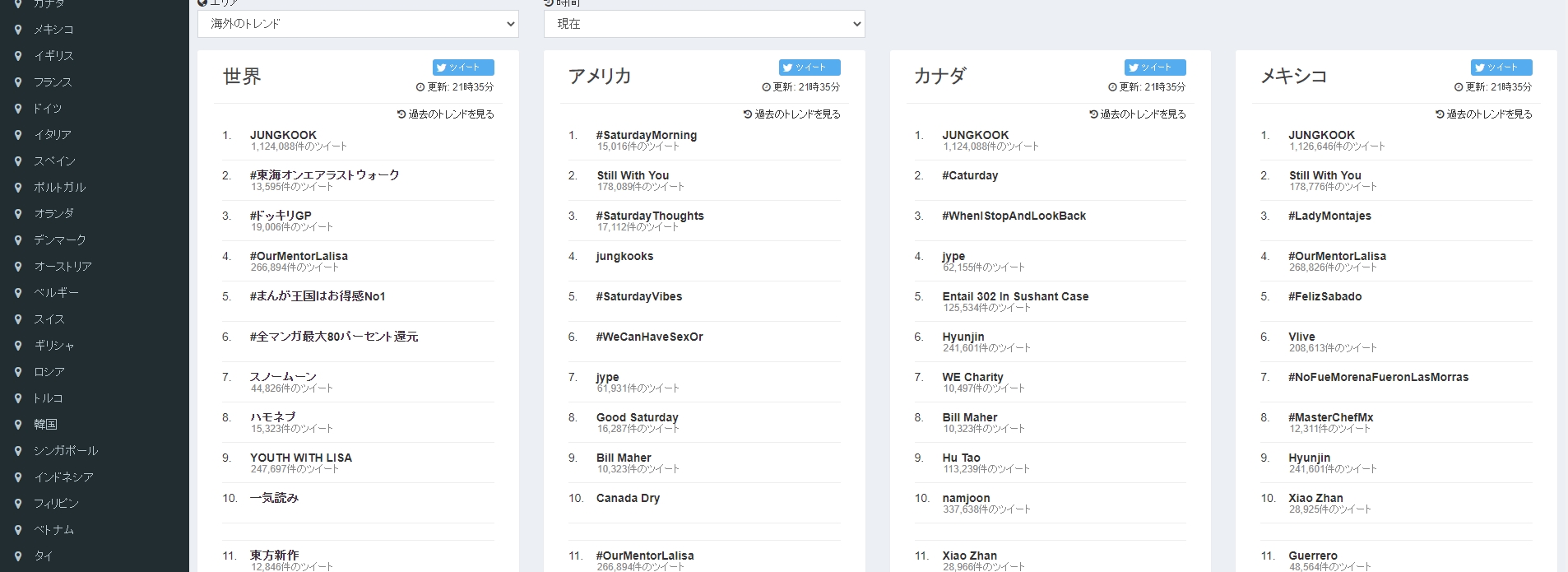Click the history icon in 世界 panel
Image resolution: width=1568 pixels, height=572 pixels.
[x=401, y=114]
